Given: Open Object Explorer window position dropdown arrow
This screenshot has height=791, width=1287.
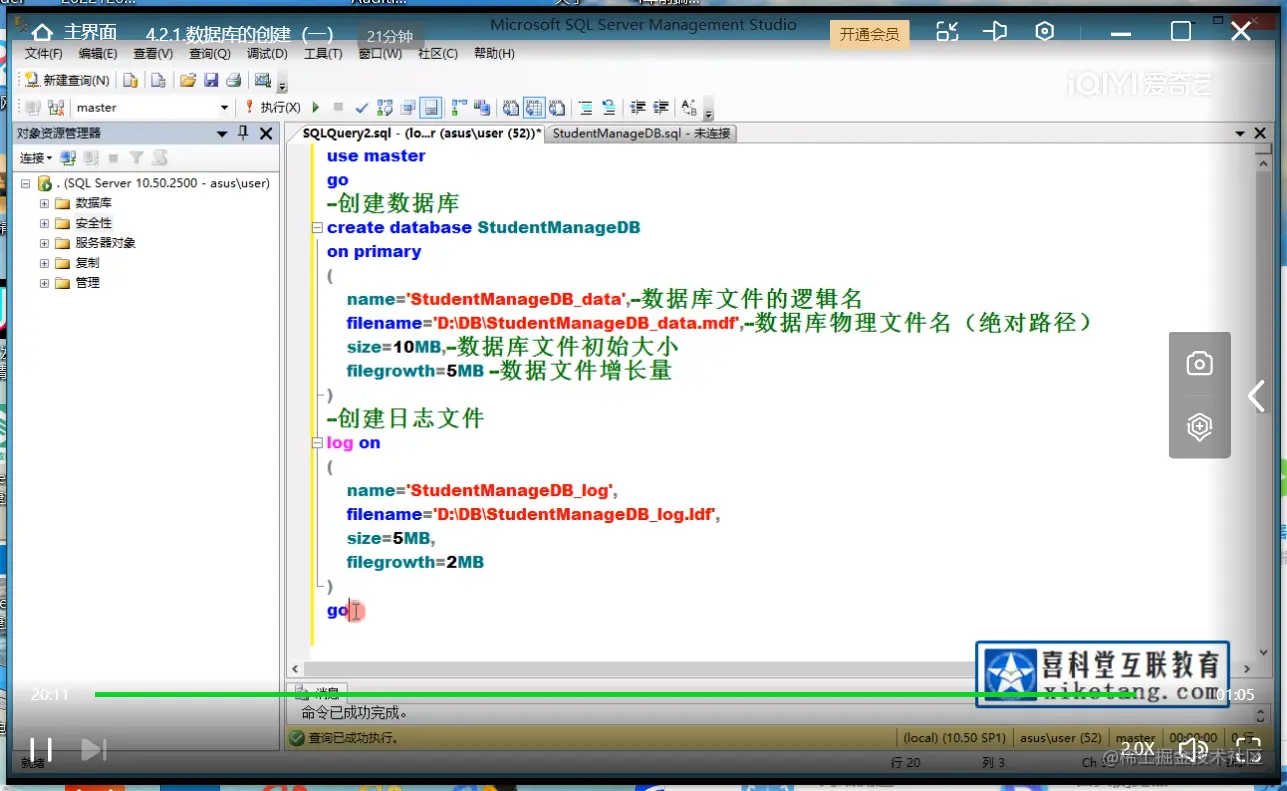Looking at the screenshot, I should pyautogui.click(x=222, y=134).
